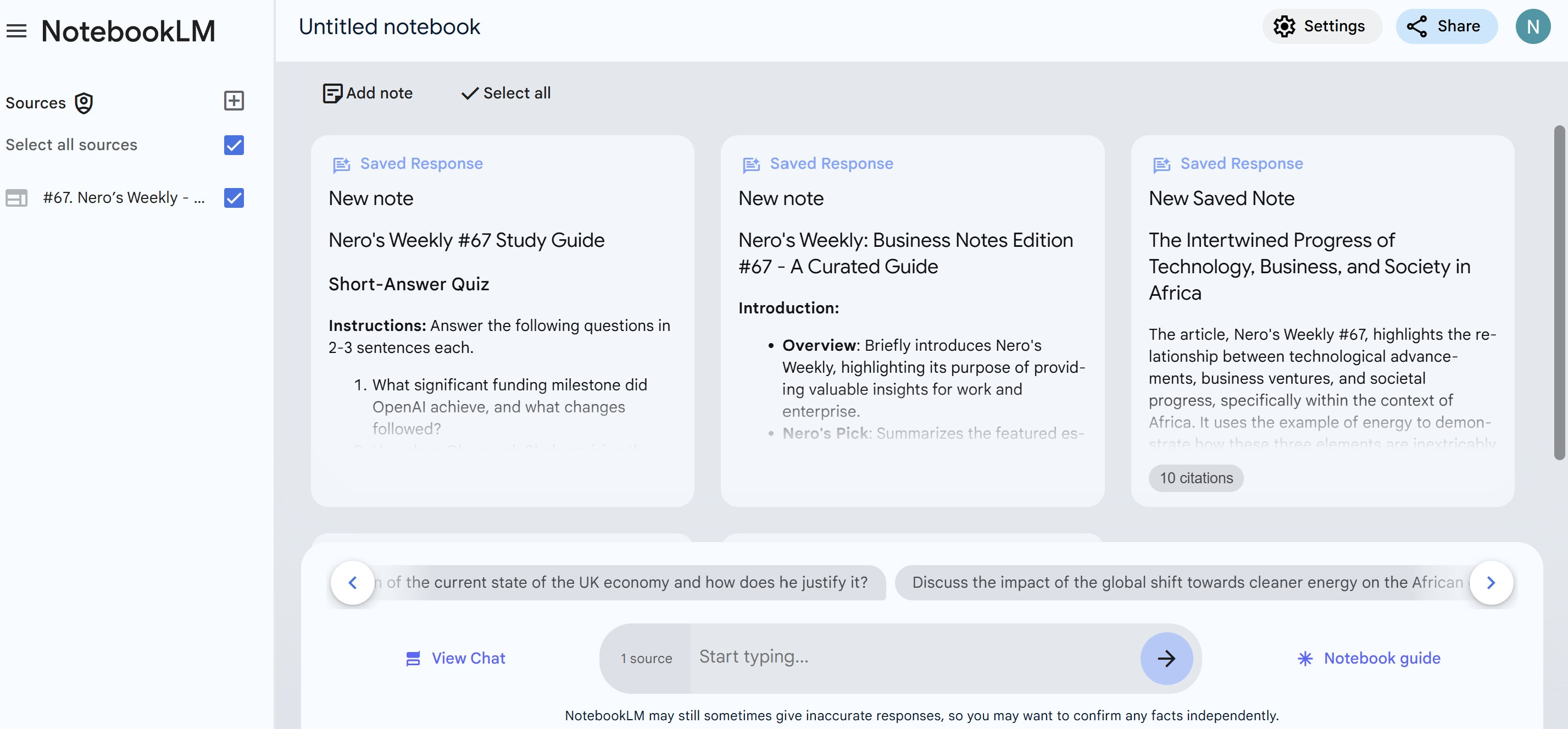Click Saved Response icon on Study Guide card

point(342,164)
